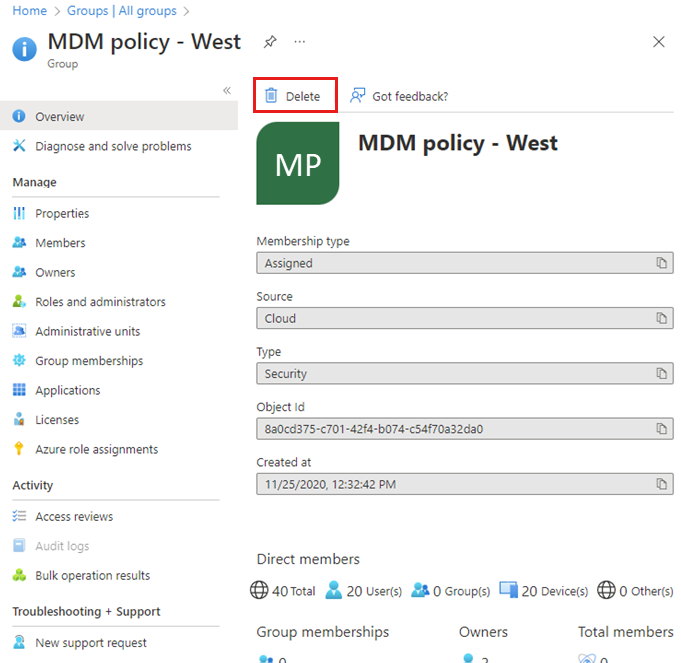Copy the Source field value
Screen dimensions: 681x663
point(661,318)
